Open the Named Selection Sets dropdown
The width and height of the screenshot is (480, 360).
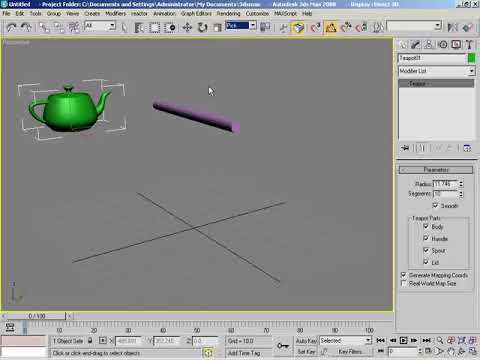point(414,26)
